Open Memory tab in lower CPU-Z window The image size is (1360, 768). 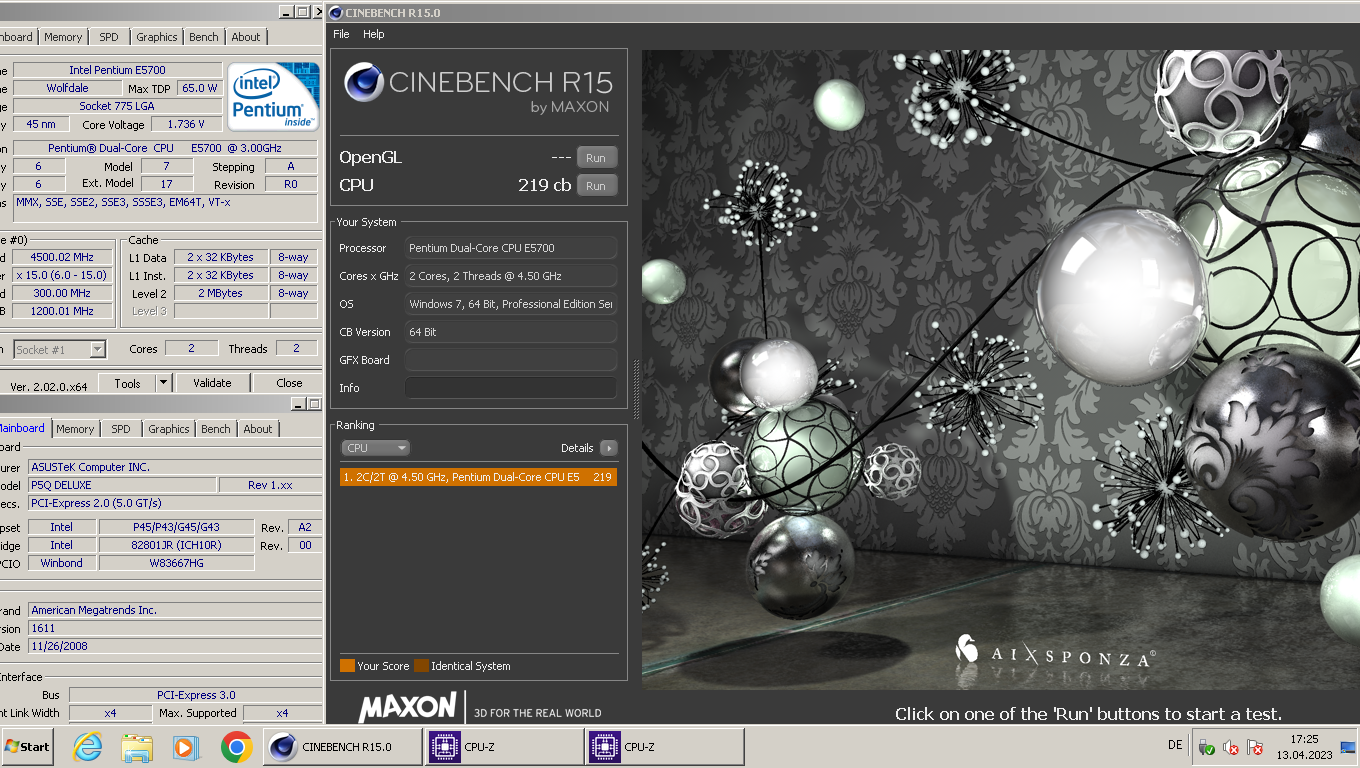74,429
